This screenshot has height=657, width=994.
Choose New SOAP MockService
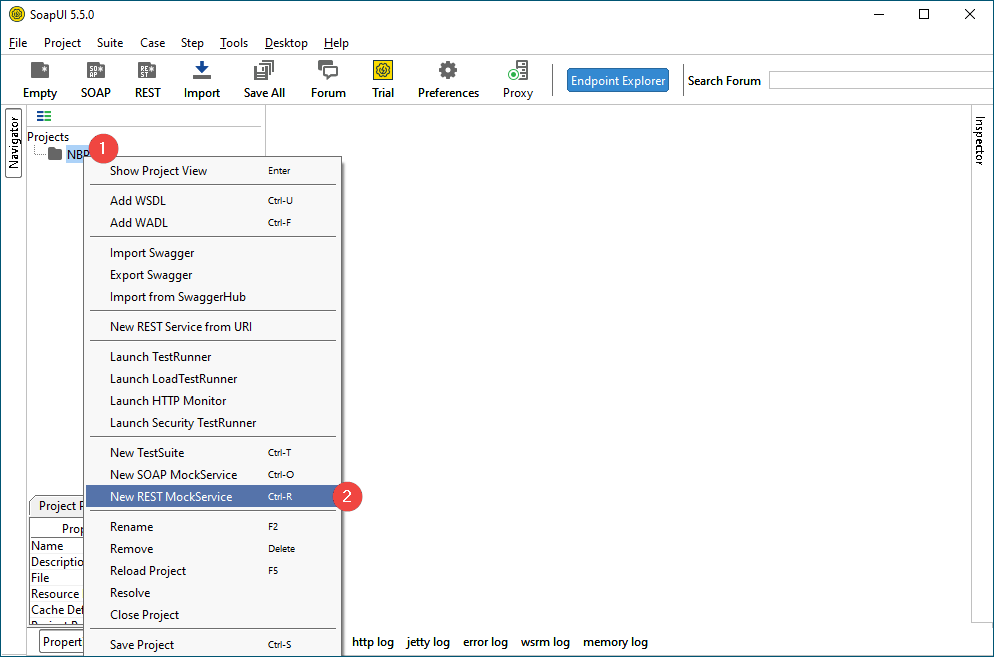pyautogui.click(x=212, y=475)
